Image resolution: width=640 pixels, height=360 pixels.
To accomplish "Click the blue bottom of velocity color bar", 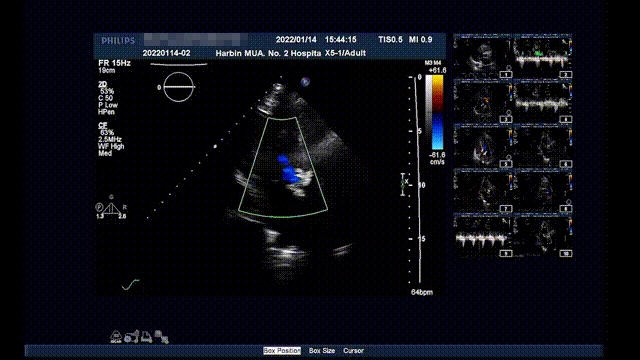I will [437, 131].
